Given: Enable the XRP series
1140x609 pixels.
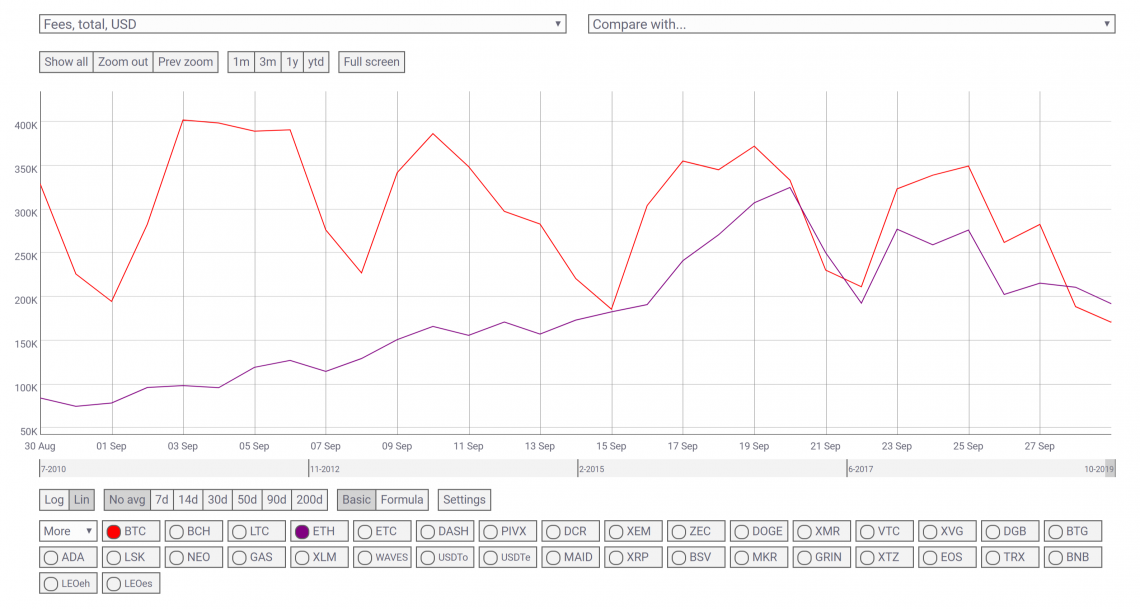Looking at the screenshot, I should click(633, 557).
